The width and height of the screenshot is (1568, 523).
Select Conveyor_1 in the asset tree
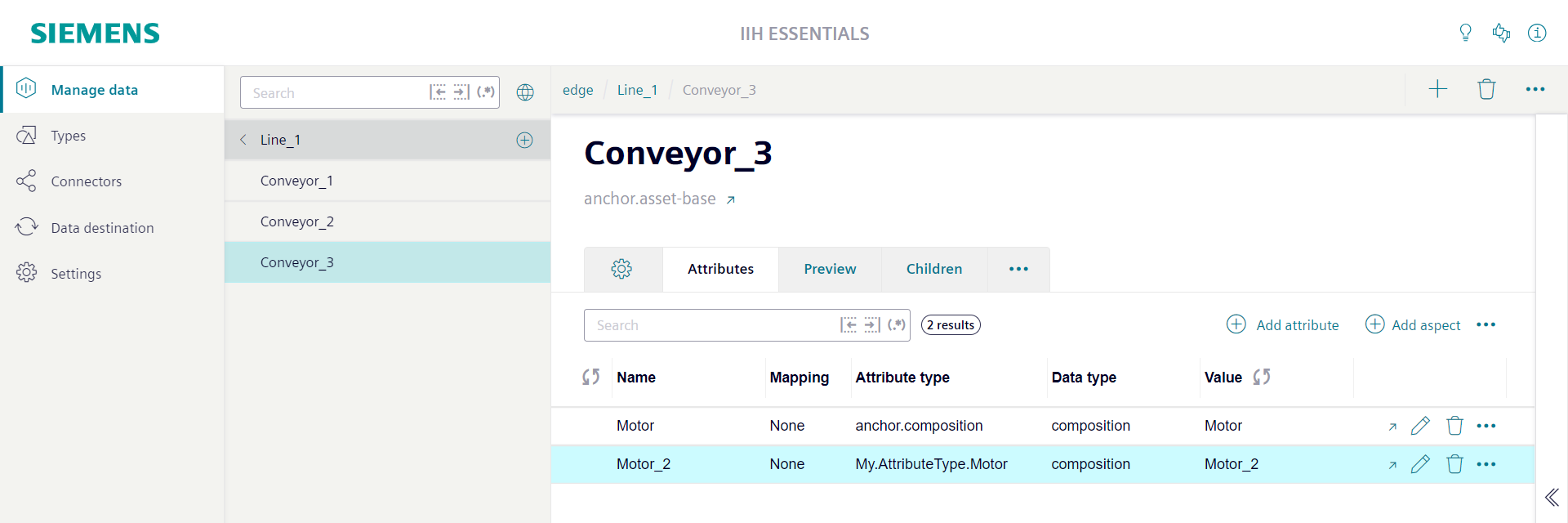coord(387,181)
